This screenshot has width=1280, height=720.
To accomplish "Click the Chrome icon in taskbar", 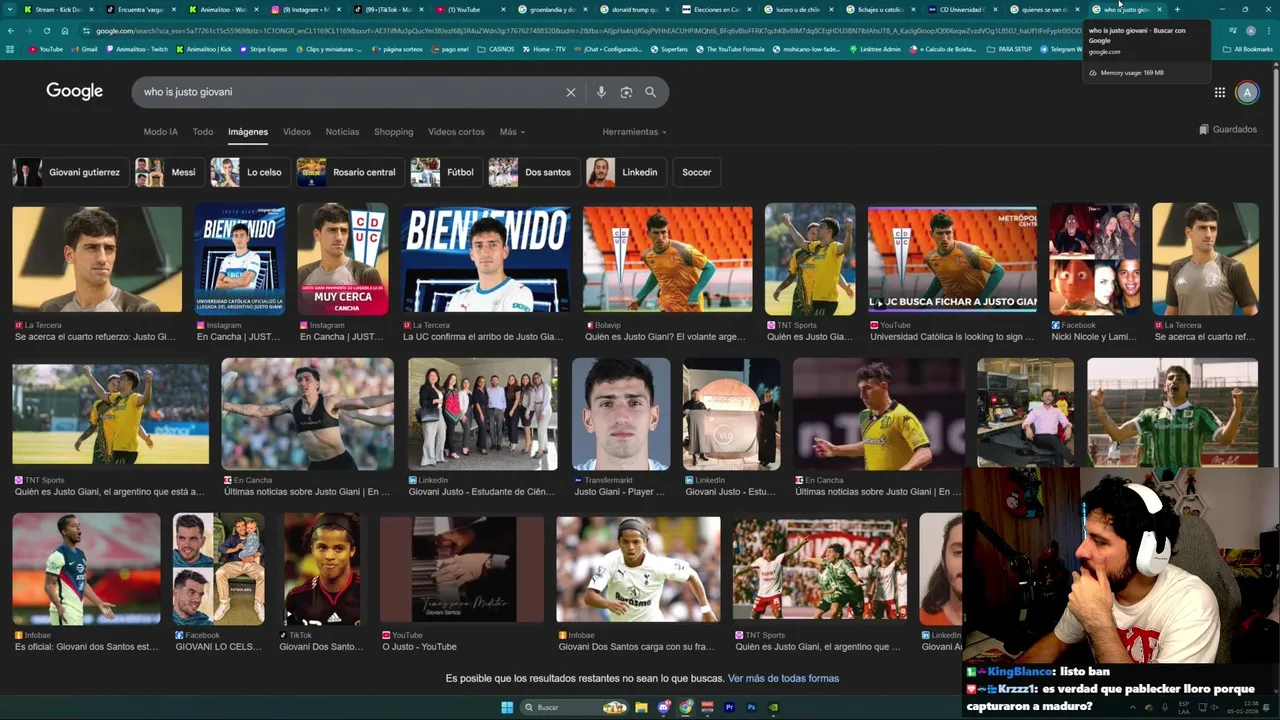I will pyautogui.click(x=685, y=707).
